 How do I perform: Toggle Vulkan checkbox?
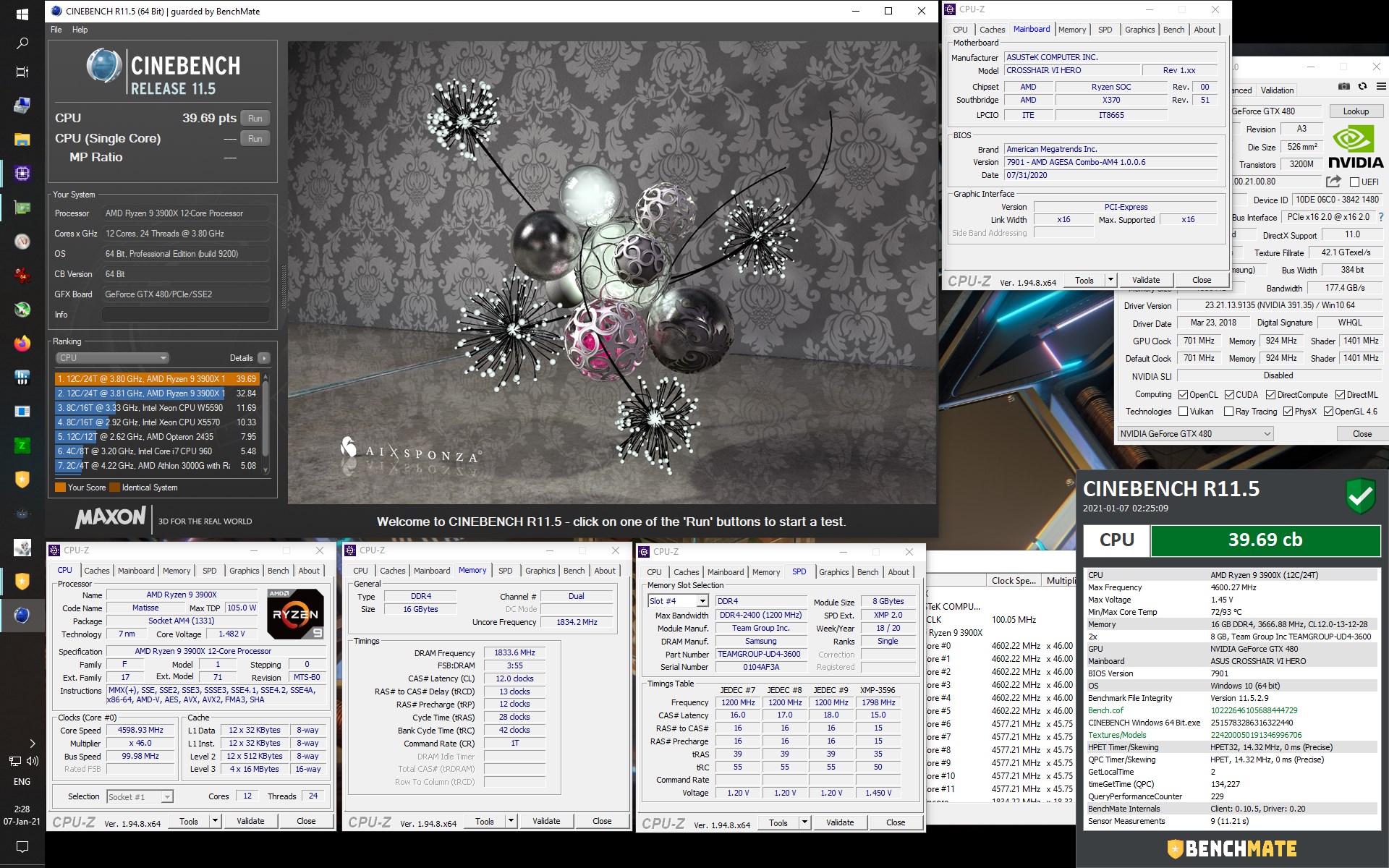pos(1183,412)
